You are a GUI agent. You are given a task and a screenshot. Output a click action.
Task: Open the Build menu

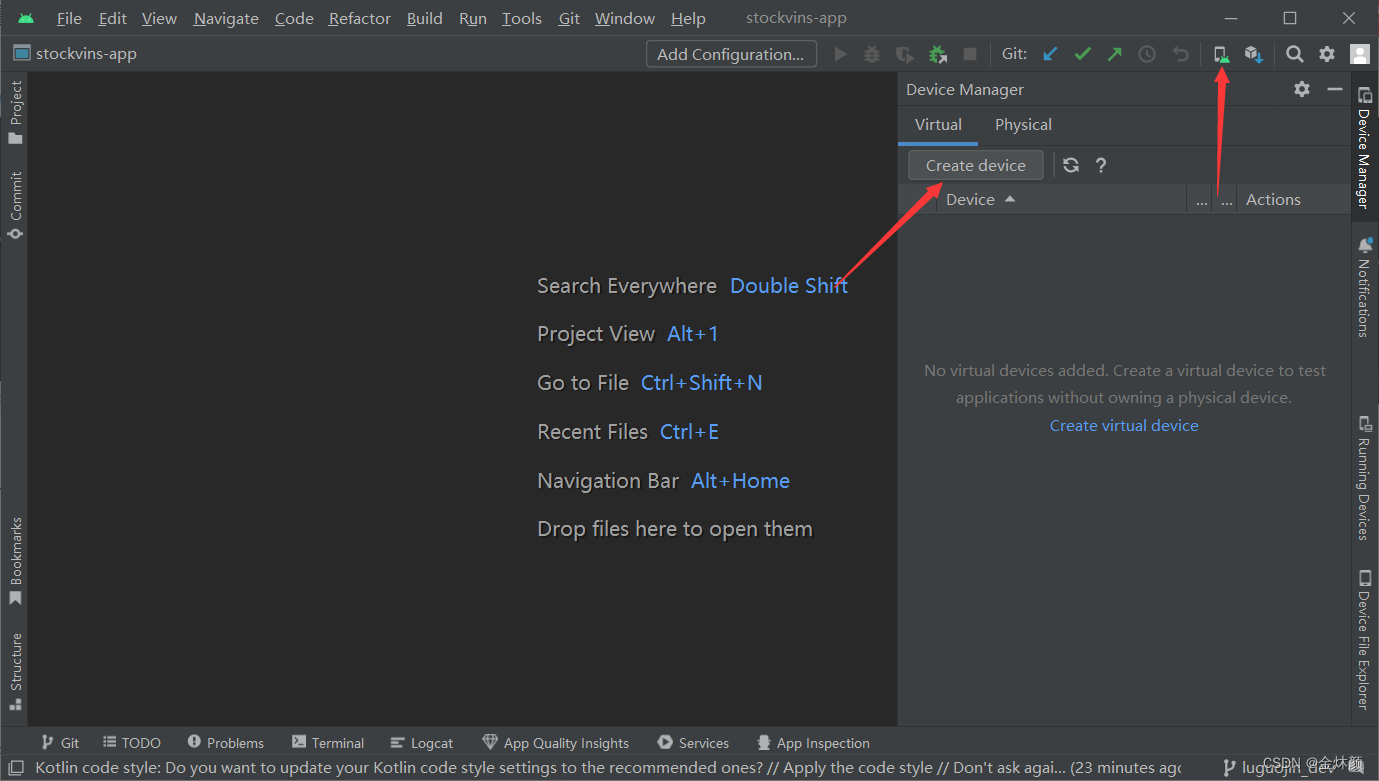tap(425, 18)
